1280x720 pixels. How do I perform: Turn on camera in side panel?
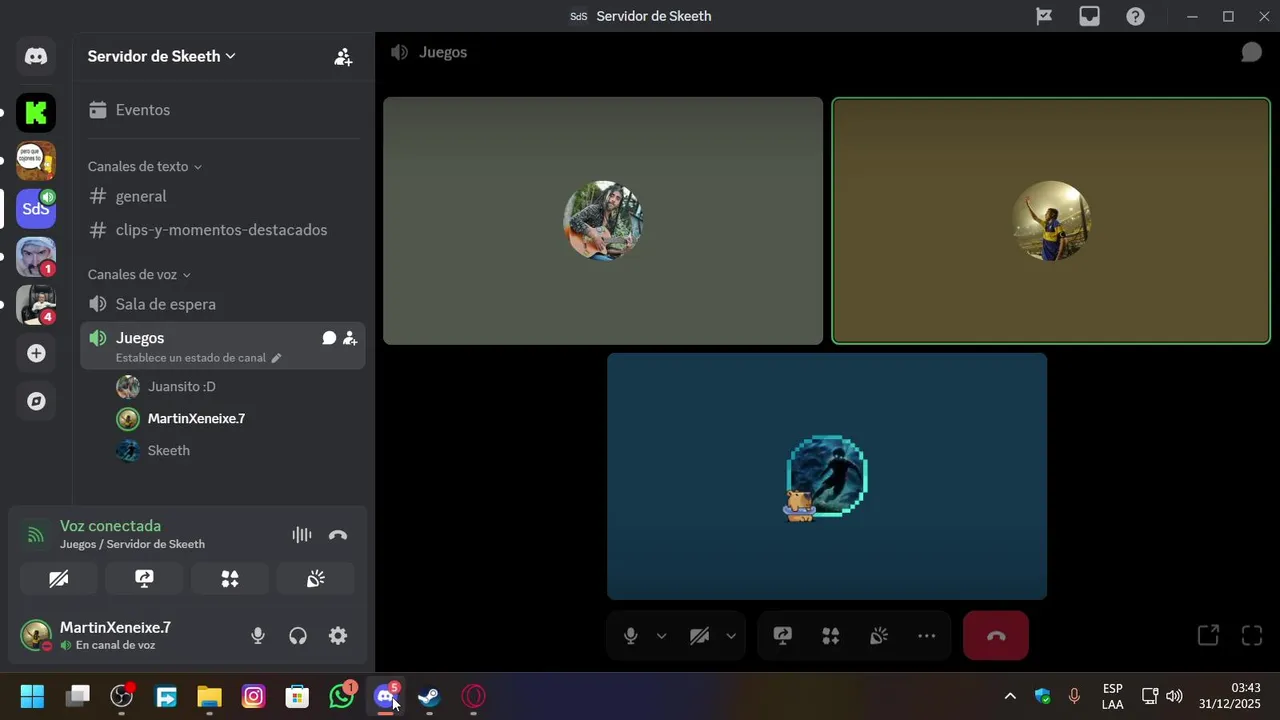click(x=59, y=579)
